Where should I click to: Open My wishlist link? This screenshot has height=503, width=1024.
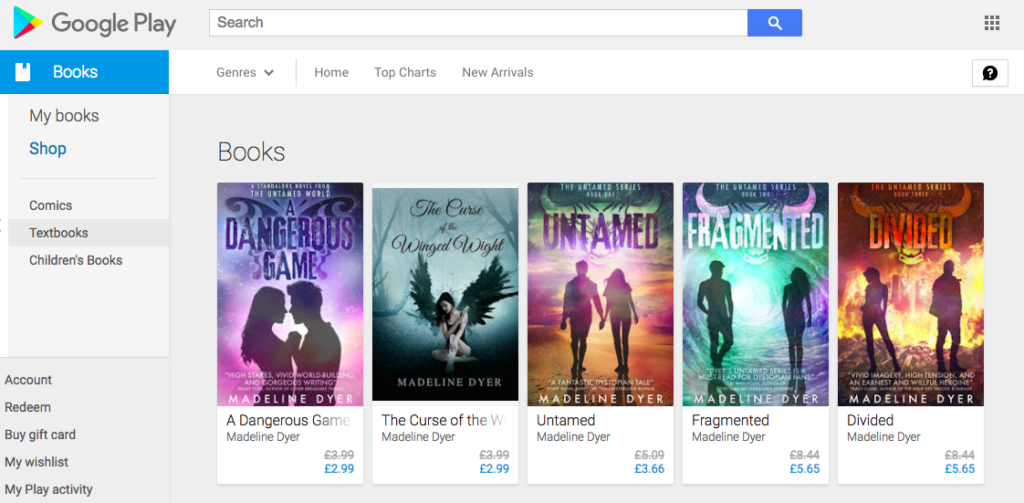pyautogui.click(x=37, y=462)
